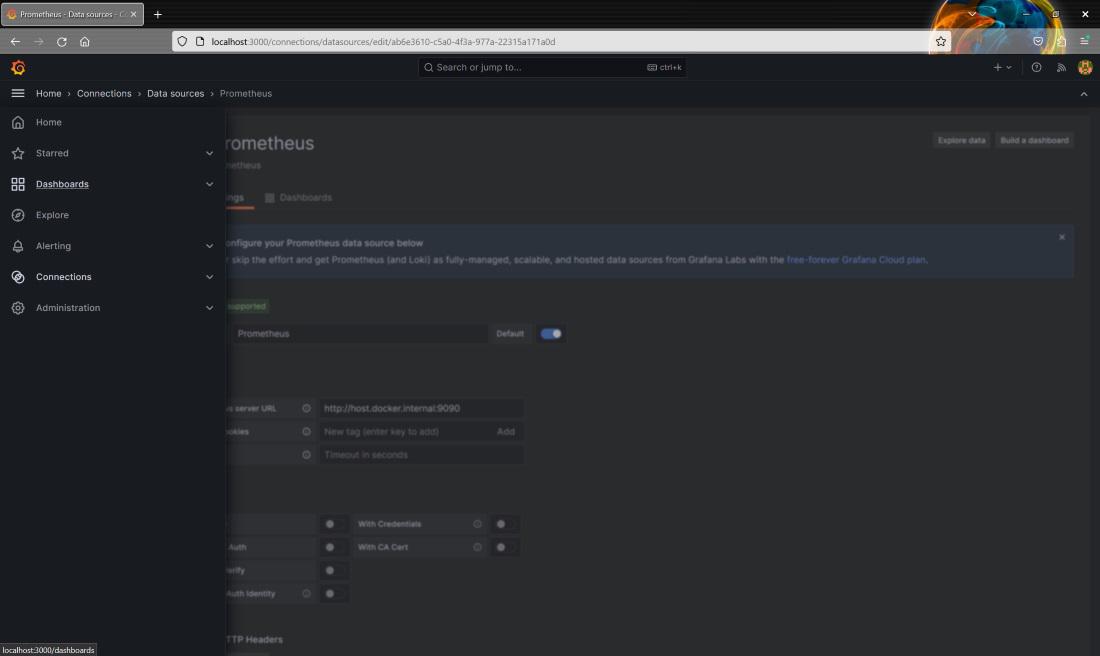Focus the Search or jump to field

pyautogui.click(x=552, y=67)
